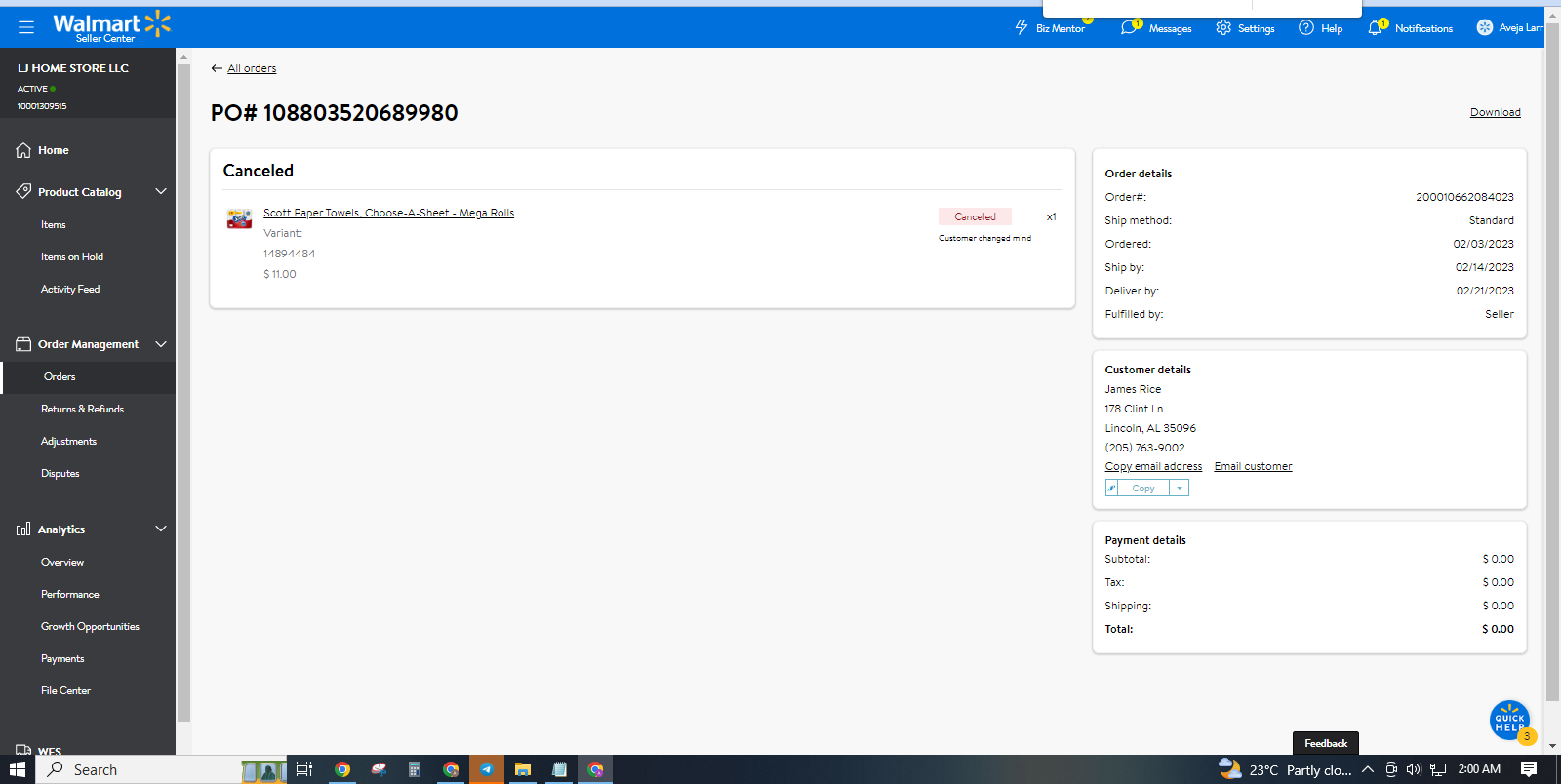Open Notifications bell icon

pyautogui.click(x=1376, y=27)
